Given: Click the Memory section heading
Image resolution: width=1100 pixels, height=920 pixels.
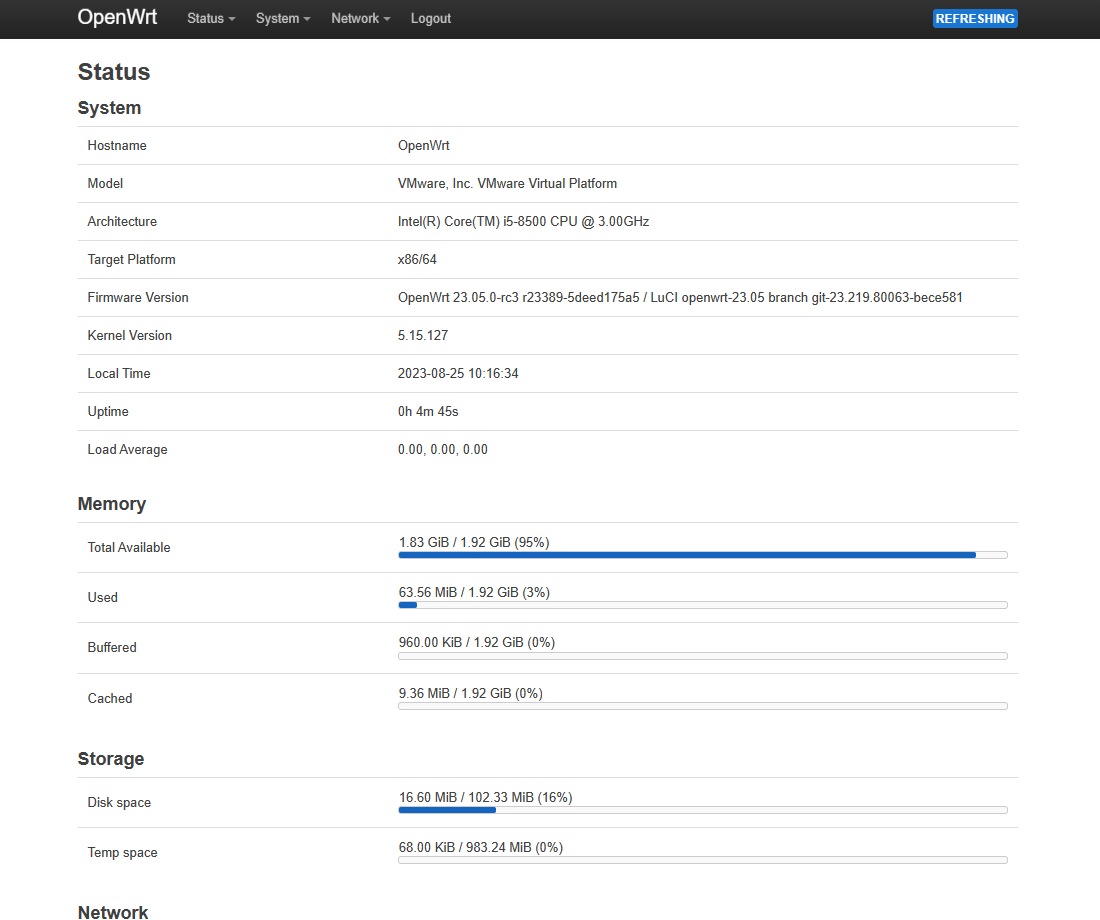Looking at the screenshot, I should 112,504.
